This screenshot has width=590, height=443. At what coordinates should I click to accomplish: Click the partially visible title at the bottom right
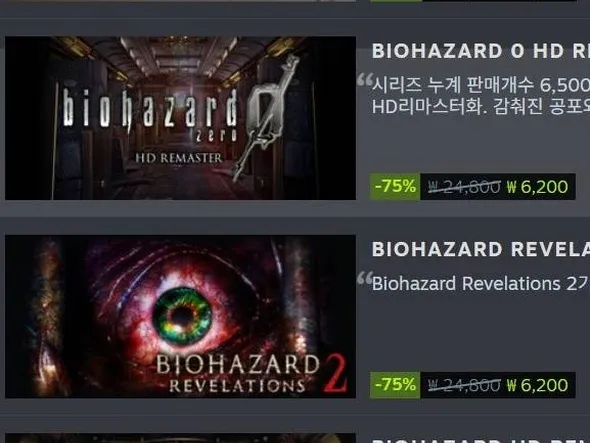pos(481,440)
